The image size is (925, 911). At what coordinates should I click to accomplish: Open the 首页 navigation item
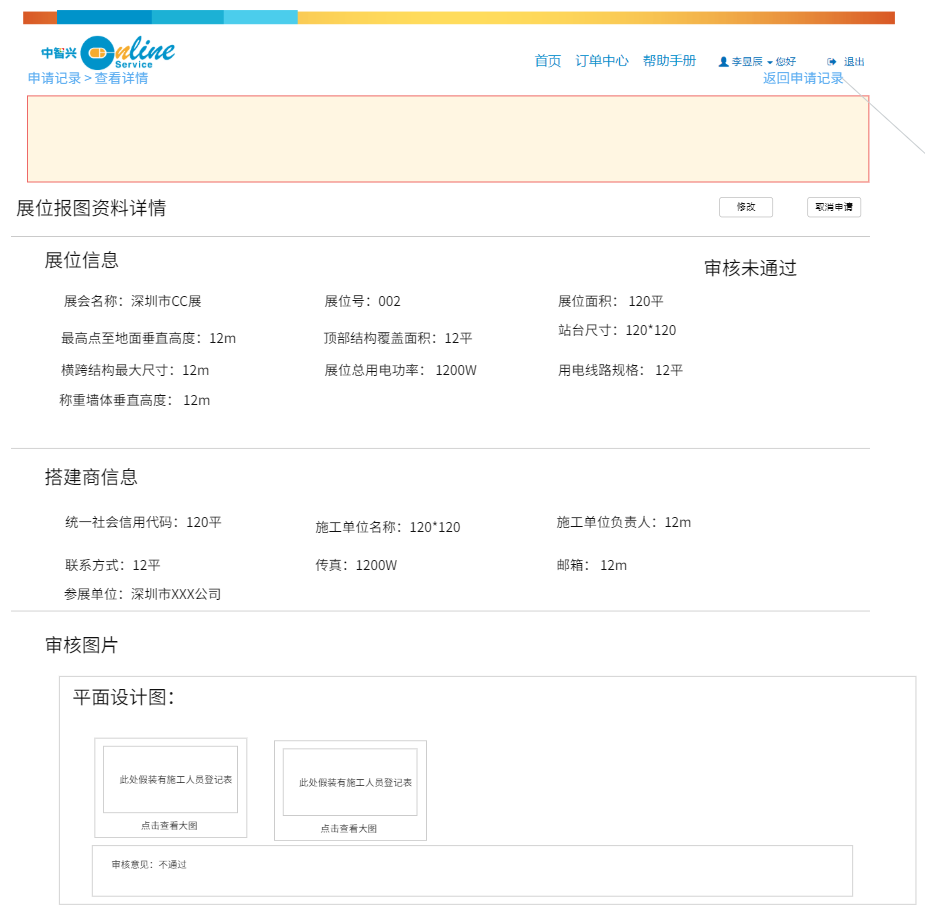(x=547, y=61)
